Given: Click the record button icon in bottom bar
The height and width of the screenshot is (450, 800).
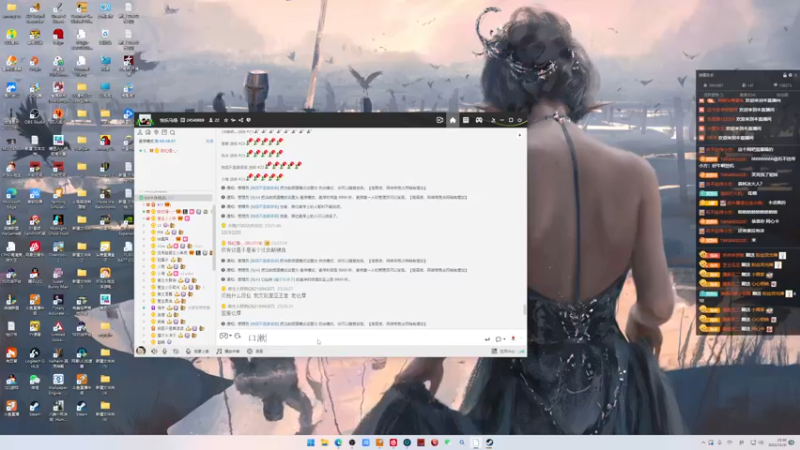Looking at the screenshot, I should click(254, 351).
